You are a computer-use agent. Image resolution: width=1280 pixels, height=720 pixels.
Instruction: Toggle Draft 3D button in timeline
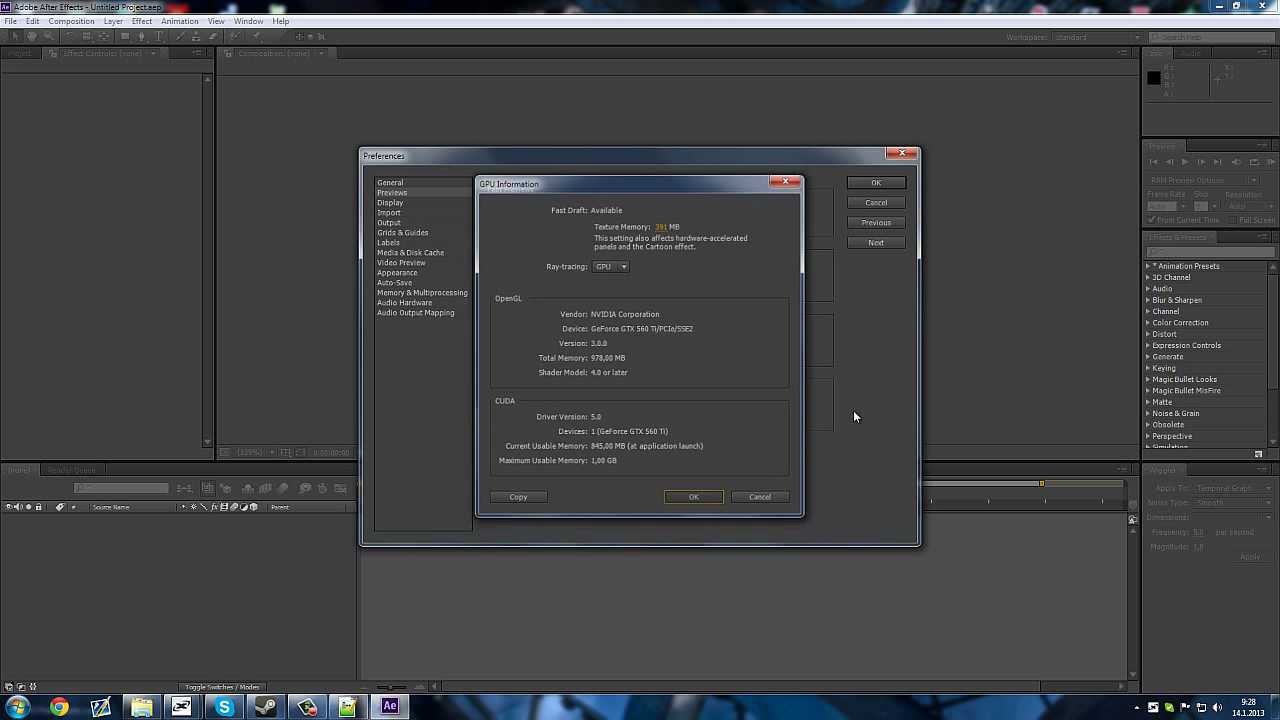point(225,488)
